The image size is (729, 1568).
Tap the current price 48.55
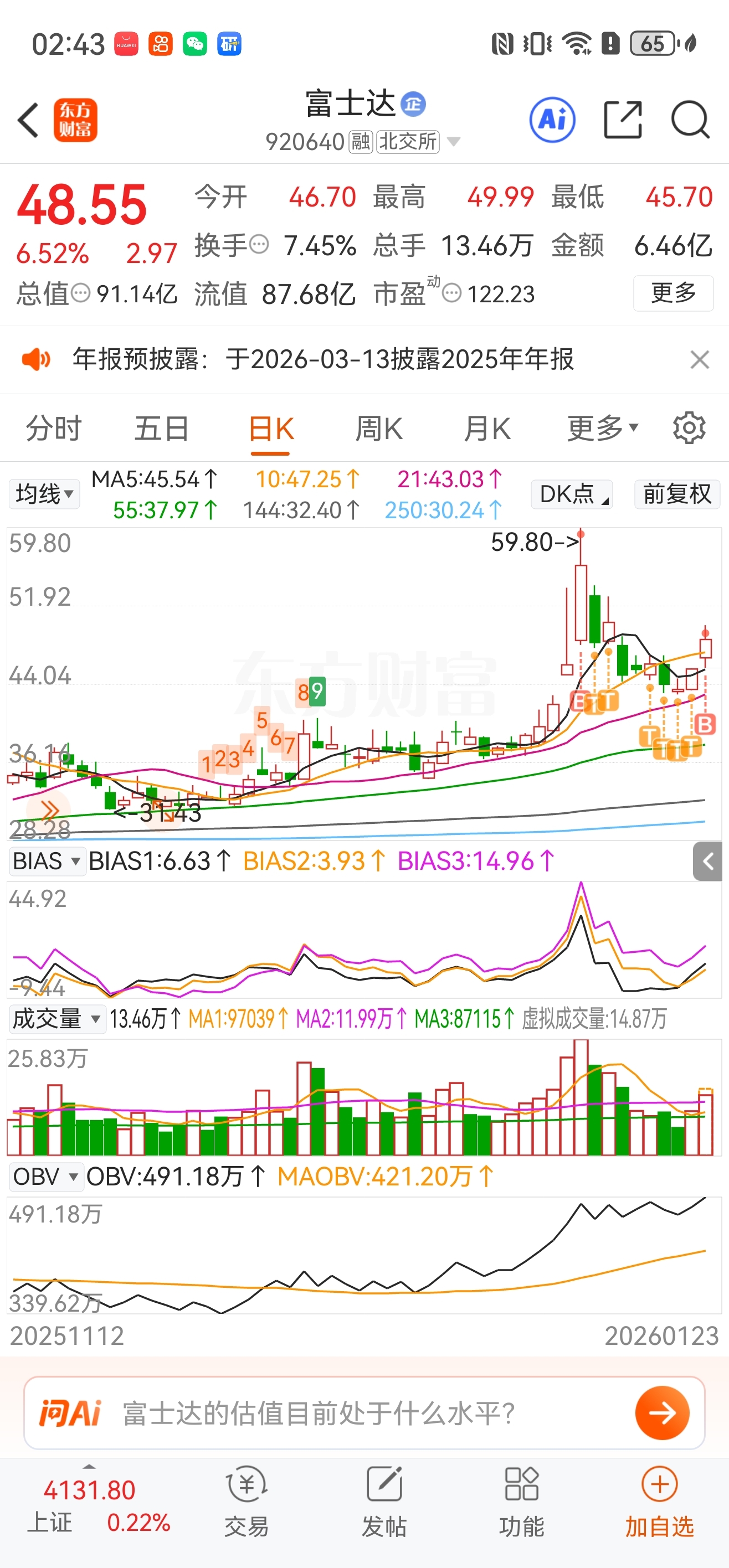81,205
